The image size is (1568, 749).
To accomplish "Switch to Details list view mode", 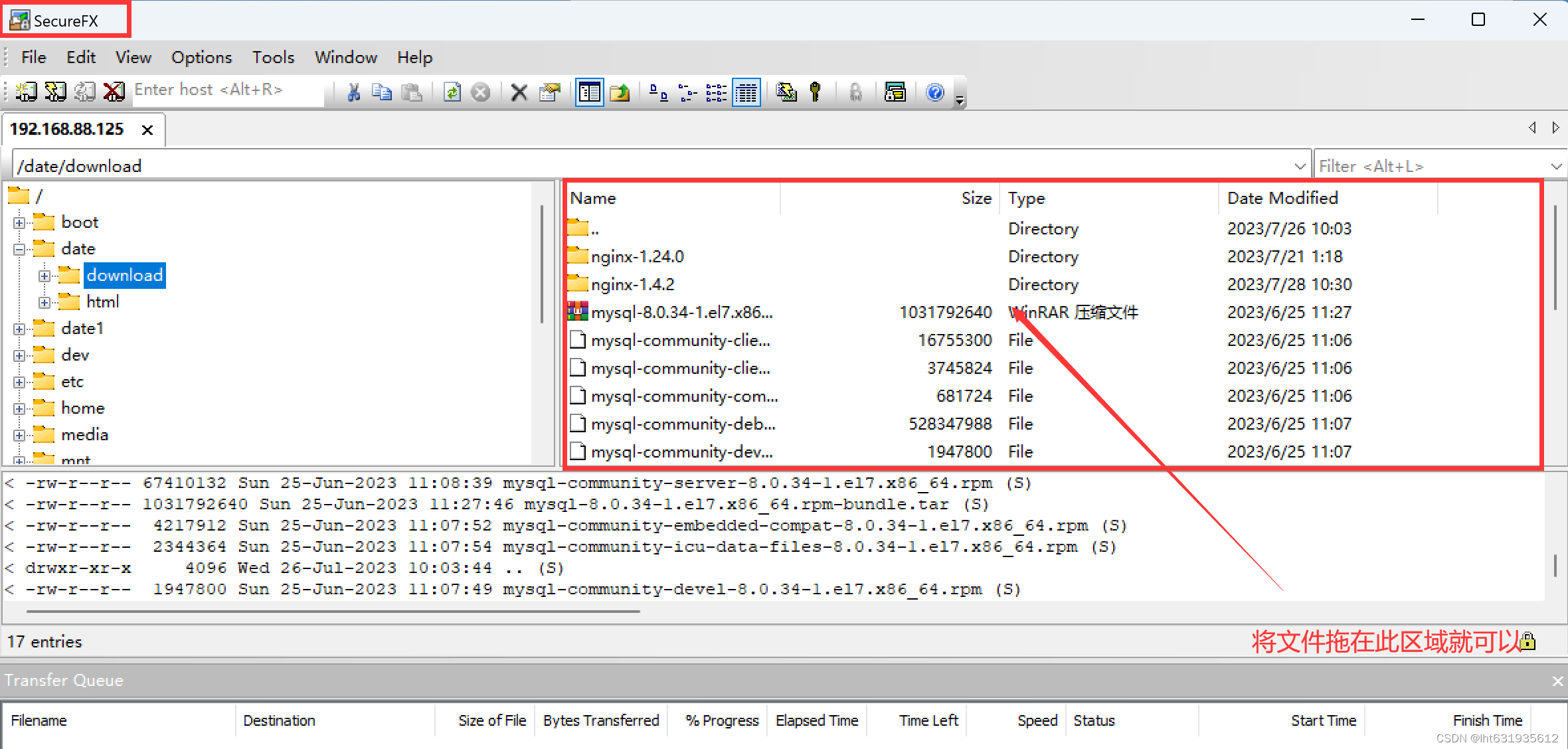I will [746, 92].
